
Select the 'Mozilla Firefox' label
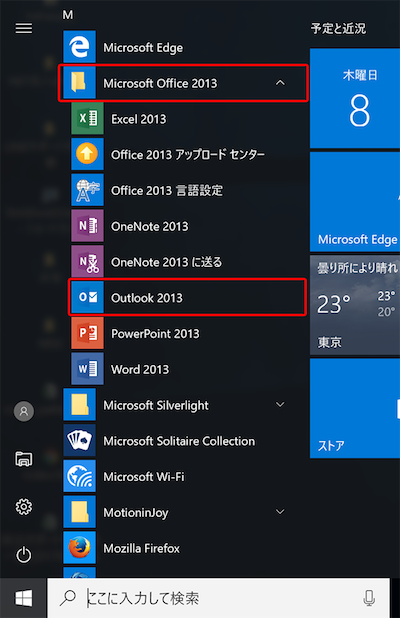141,548
